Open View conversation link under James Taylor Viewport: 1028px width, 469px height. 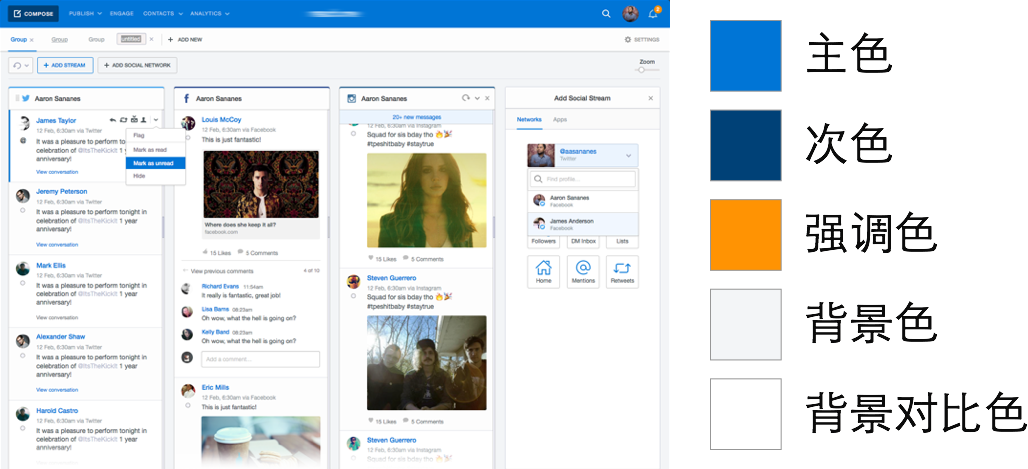(x=57, y=172)
